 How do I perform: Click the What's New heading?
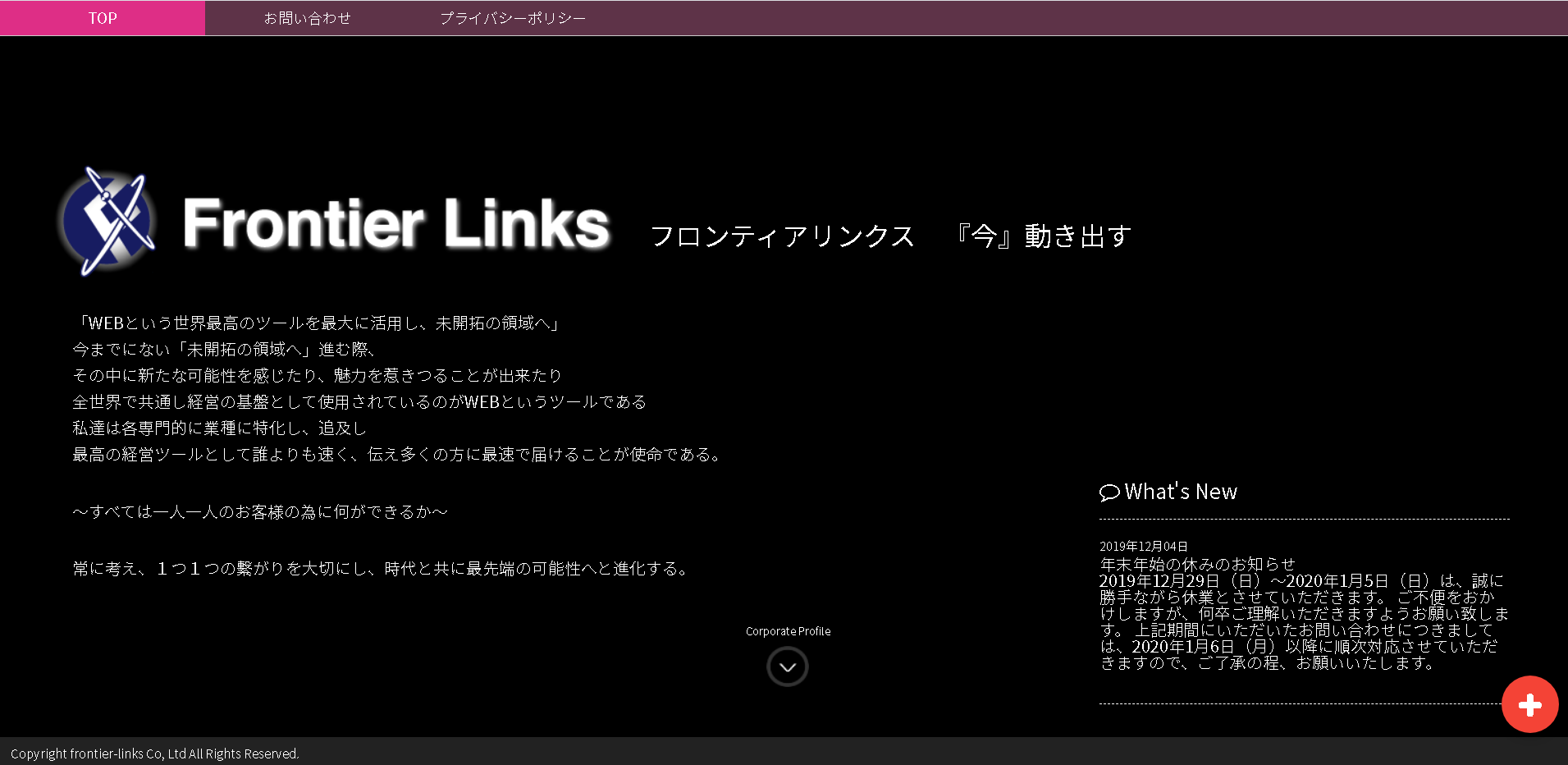(x=1180, y=492)
